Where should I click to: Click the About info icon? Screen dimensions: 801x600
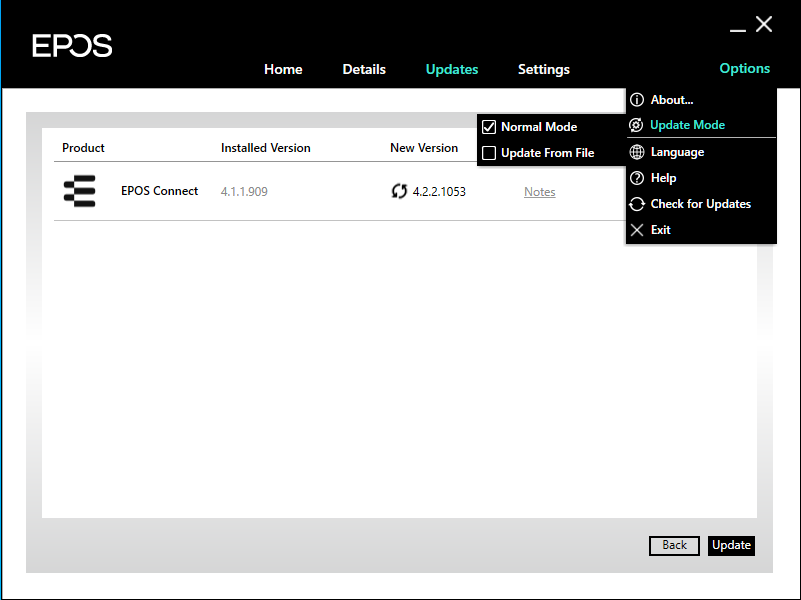click(x=637, y=100)
